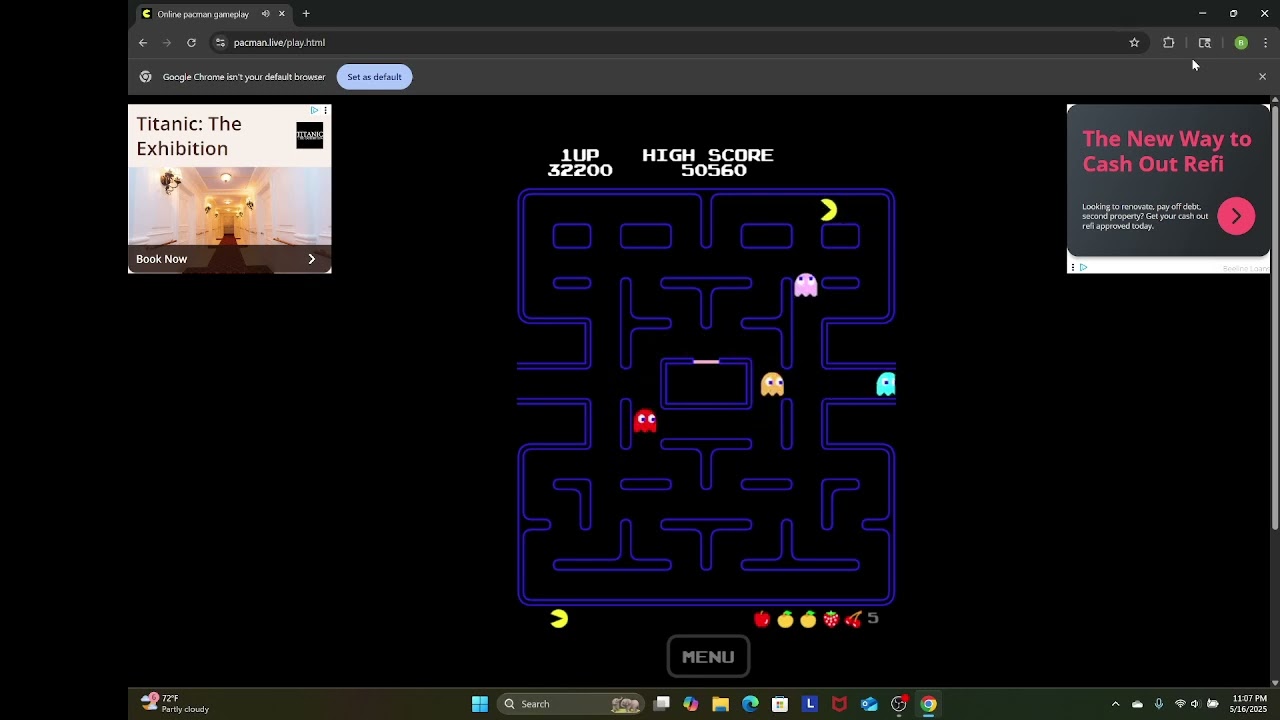Click the pink ghost Pinky
Screen dimensions: 1280x720
click(805, 286)
